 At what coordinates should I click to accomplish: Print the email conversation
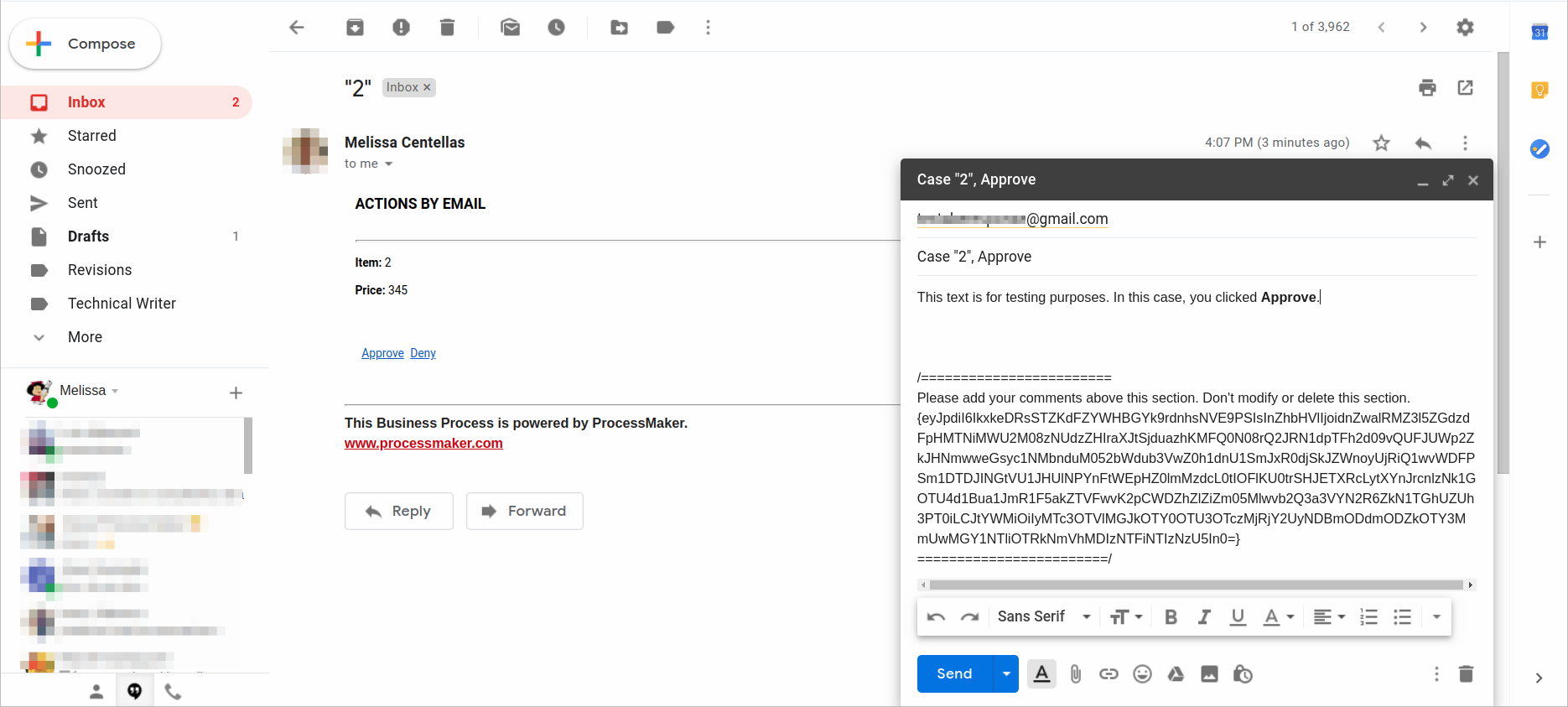pyautogui.click(x=1427, y=88)
